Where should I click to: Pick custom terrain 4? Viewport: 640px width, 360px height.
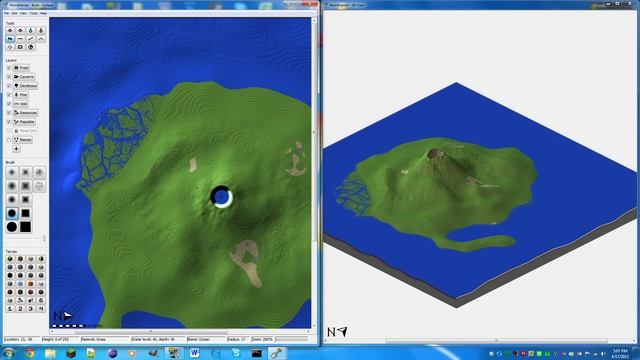click(40, 309)
